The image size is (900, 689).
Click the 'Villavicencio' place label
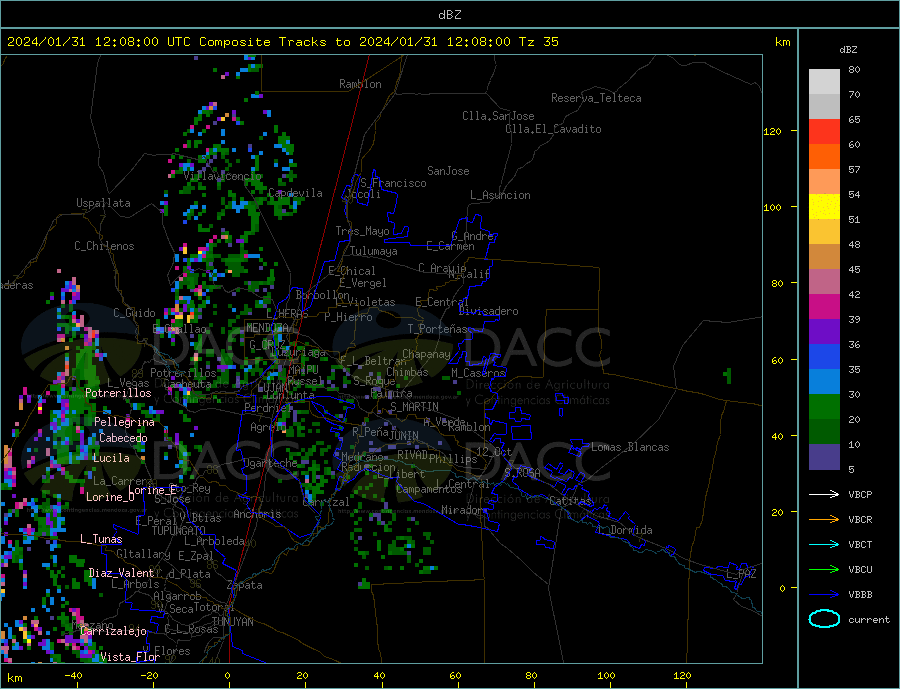223,176
